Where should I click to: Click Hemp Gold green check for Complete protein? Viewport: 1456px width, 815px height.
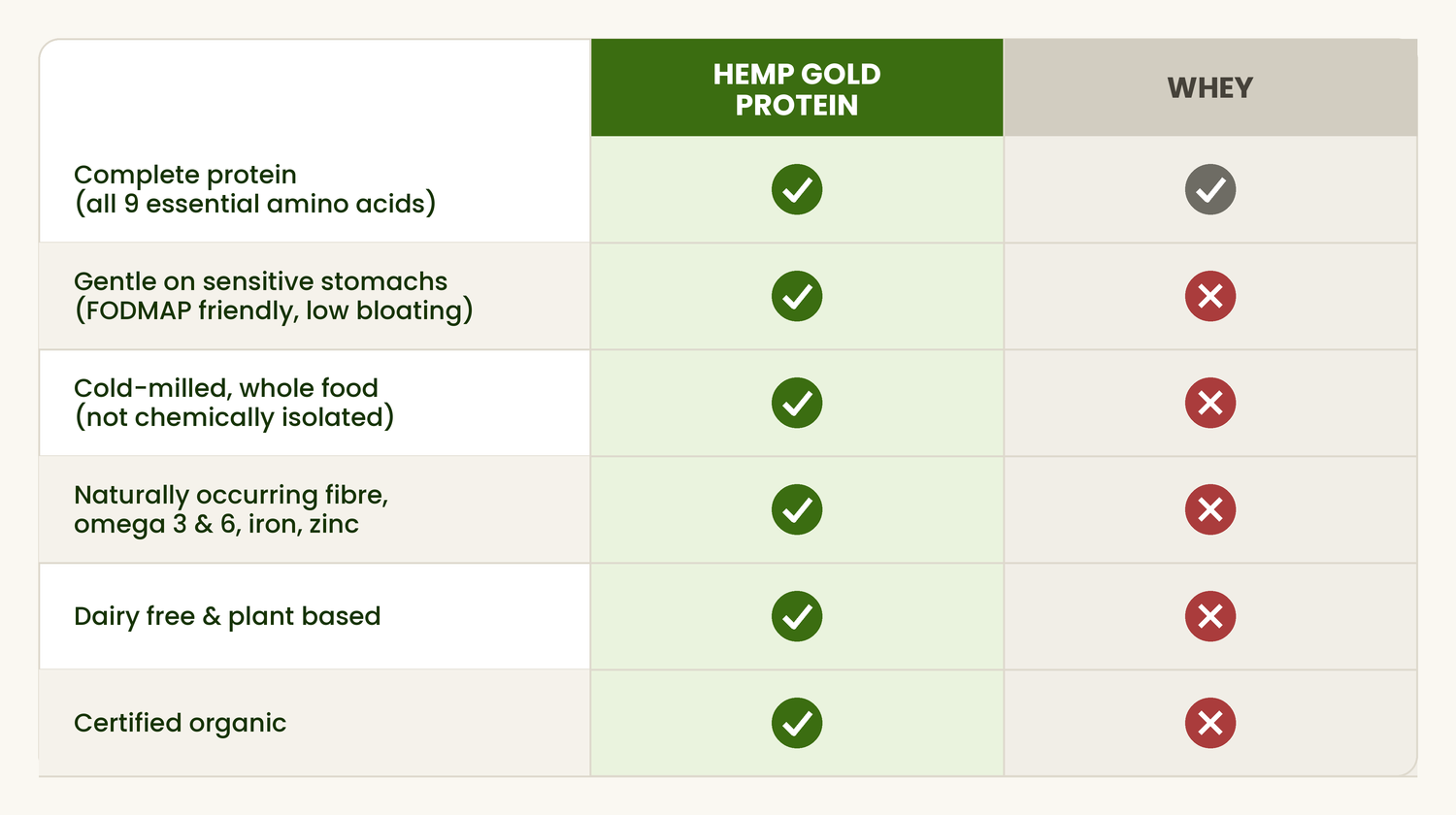(x=797, y=189)
